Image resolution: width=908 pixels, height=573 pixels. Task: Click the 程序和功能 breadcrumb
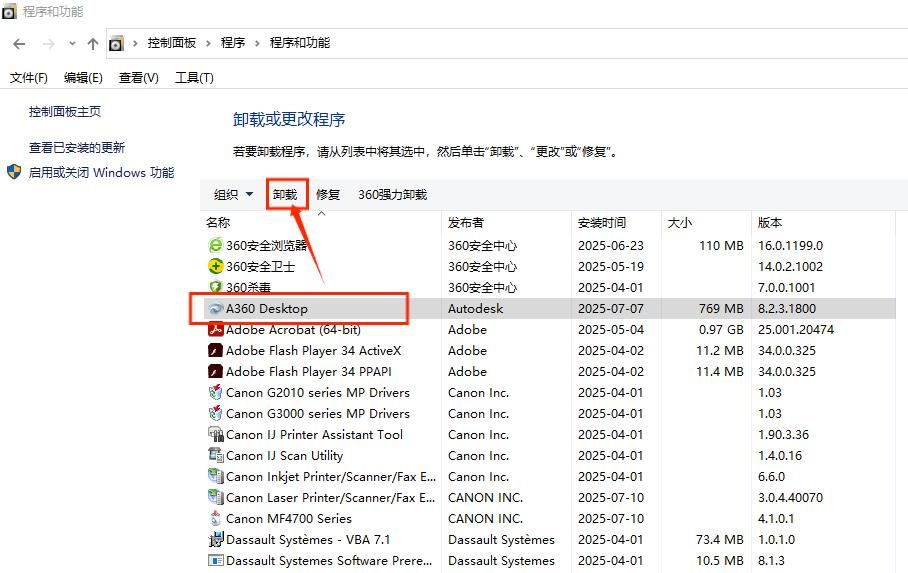(299, 43)
